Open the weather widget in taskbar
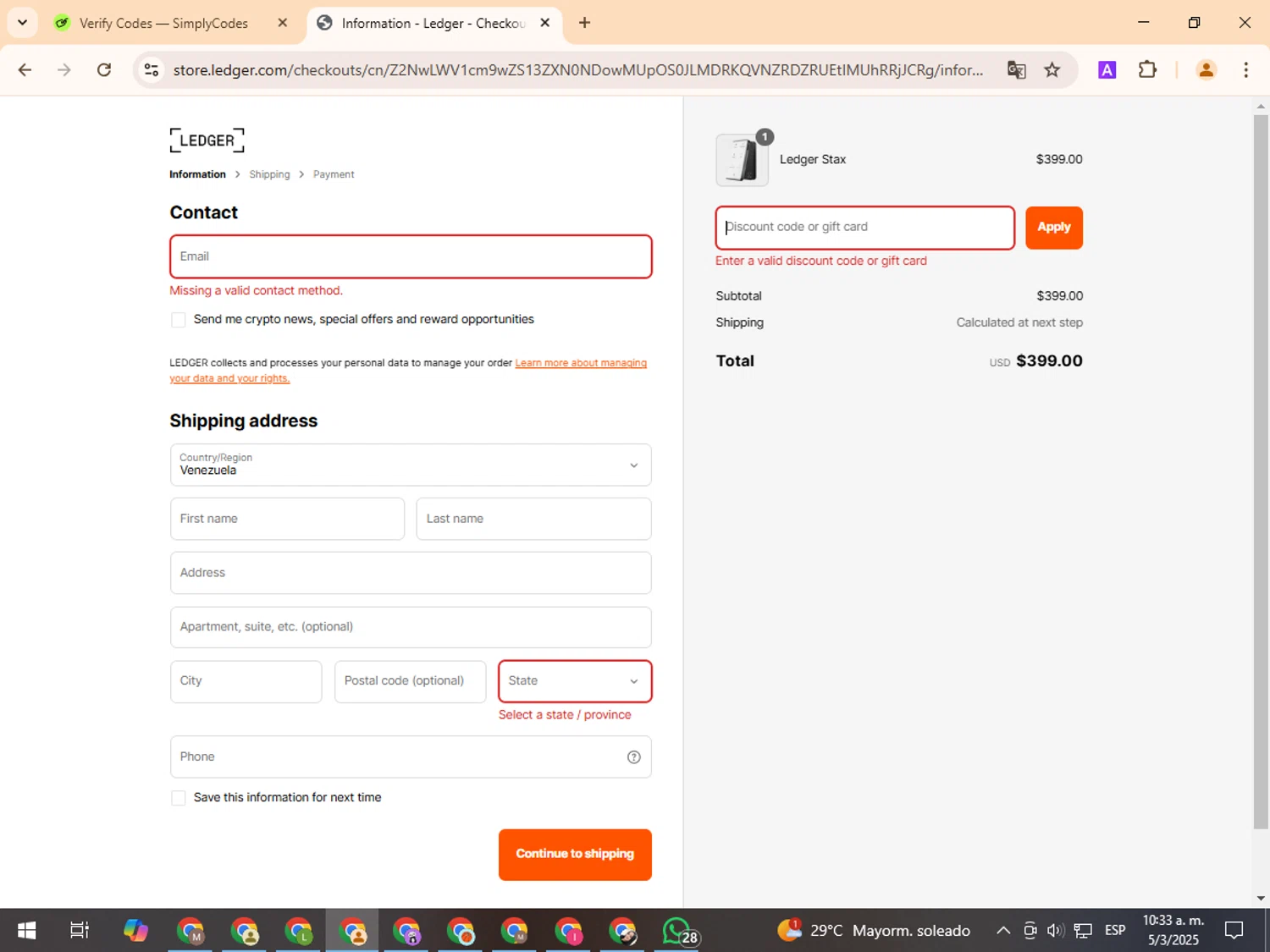The image size is (1270, 952). tap(874, 931)
